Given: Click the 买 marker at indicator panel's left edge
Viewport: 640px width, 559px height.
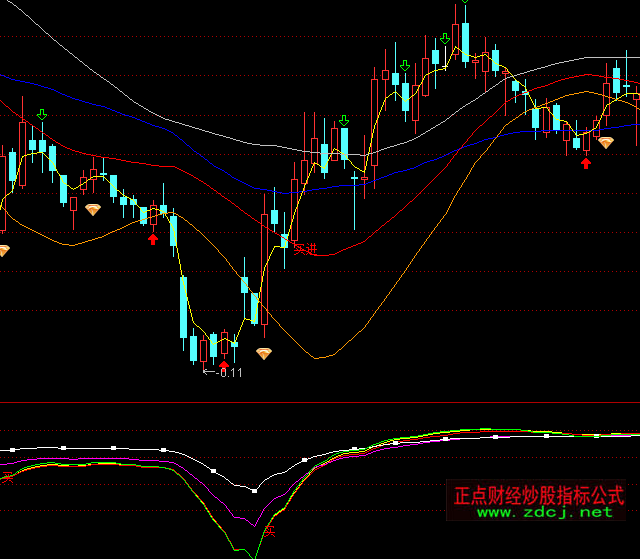Looking at the screenshot, I should 6,477.
